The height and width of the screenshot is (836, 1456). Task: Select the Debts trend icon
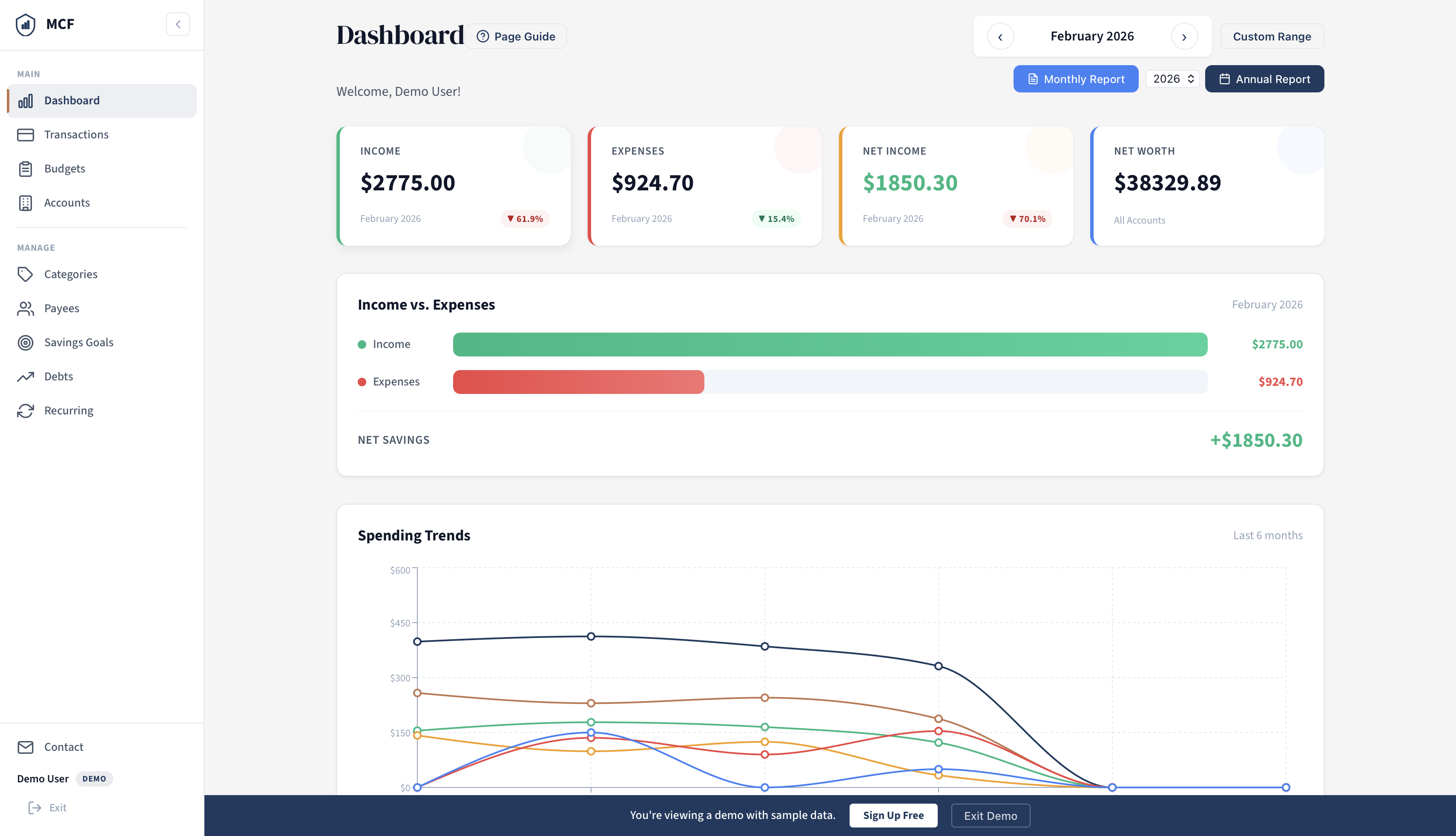(x=26, y=376)
